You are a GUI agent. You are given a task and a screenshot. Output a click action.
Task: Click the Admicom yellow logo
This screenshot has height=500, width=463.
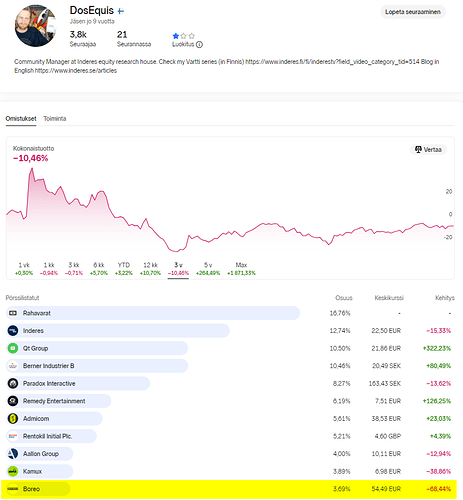coord(13,419)
